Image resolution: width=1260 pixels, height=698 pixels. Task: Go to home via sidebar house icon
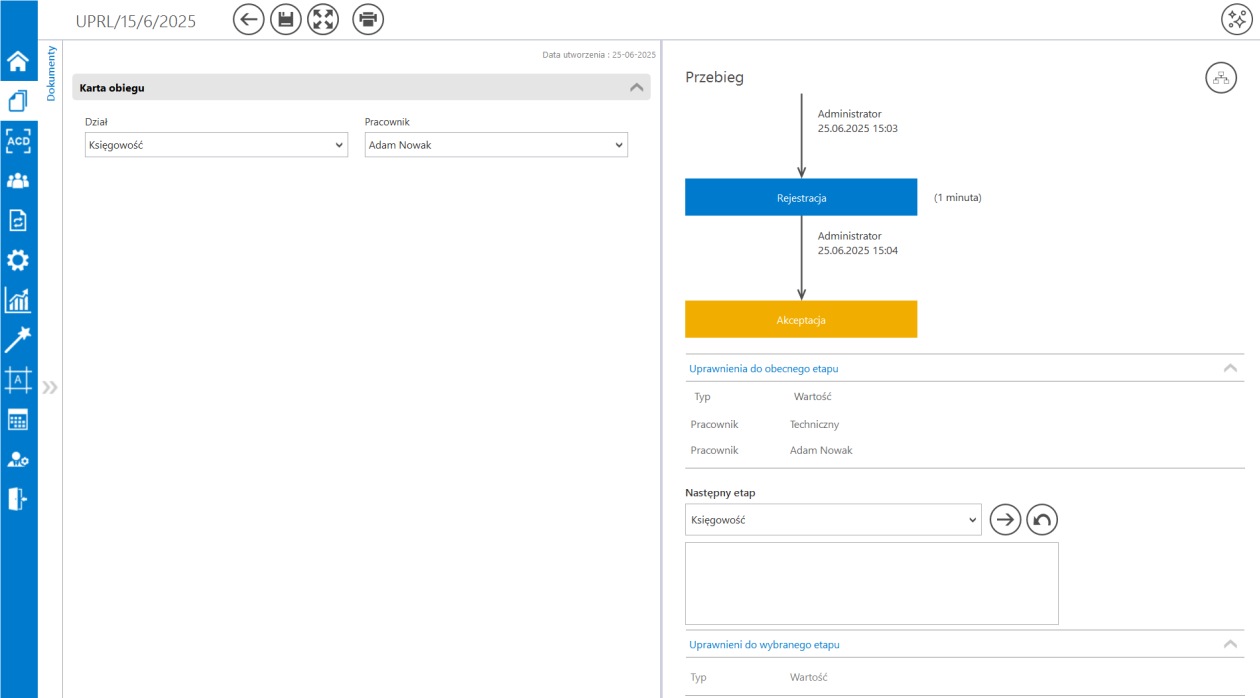coord(18,62)
